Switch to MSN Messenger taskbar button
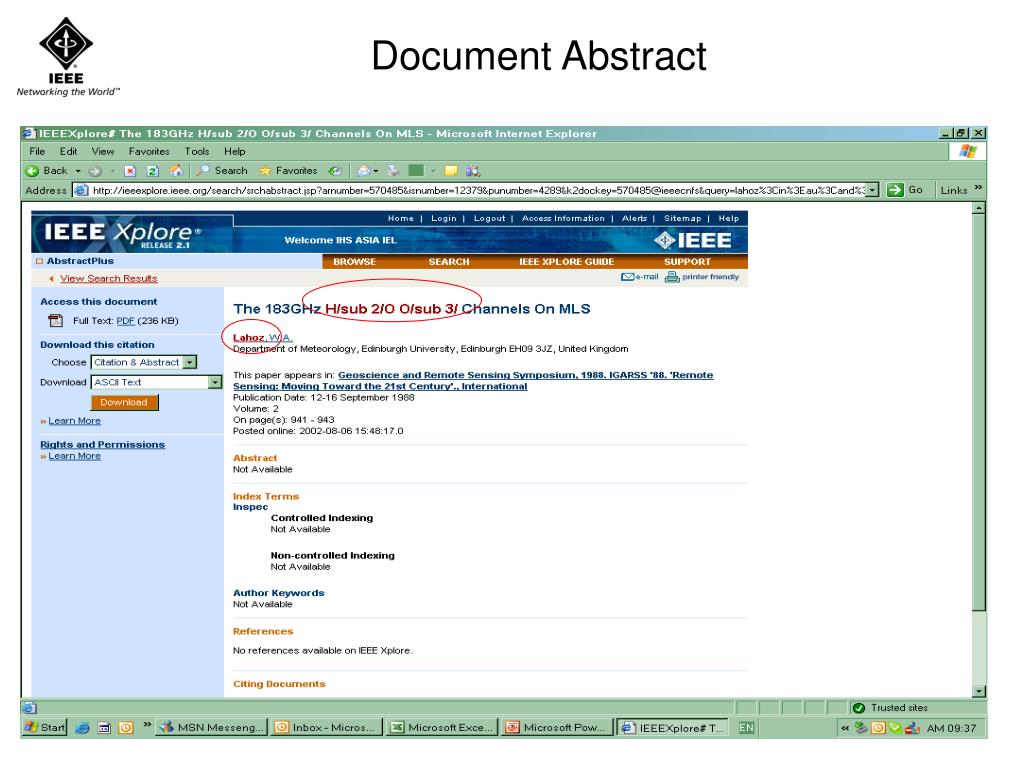Screen dimensions: 1024x768 pyautogui.click(x=212, y=728)
